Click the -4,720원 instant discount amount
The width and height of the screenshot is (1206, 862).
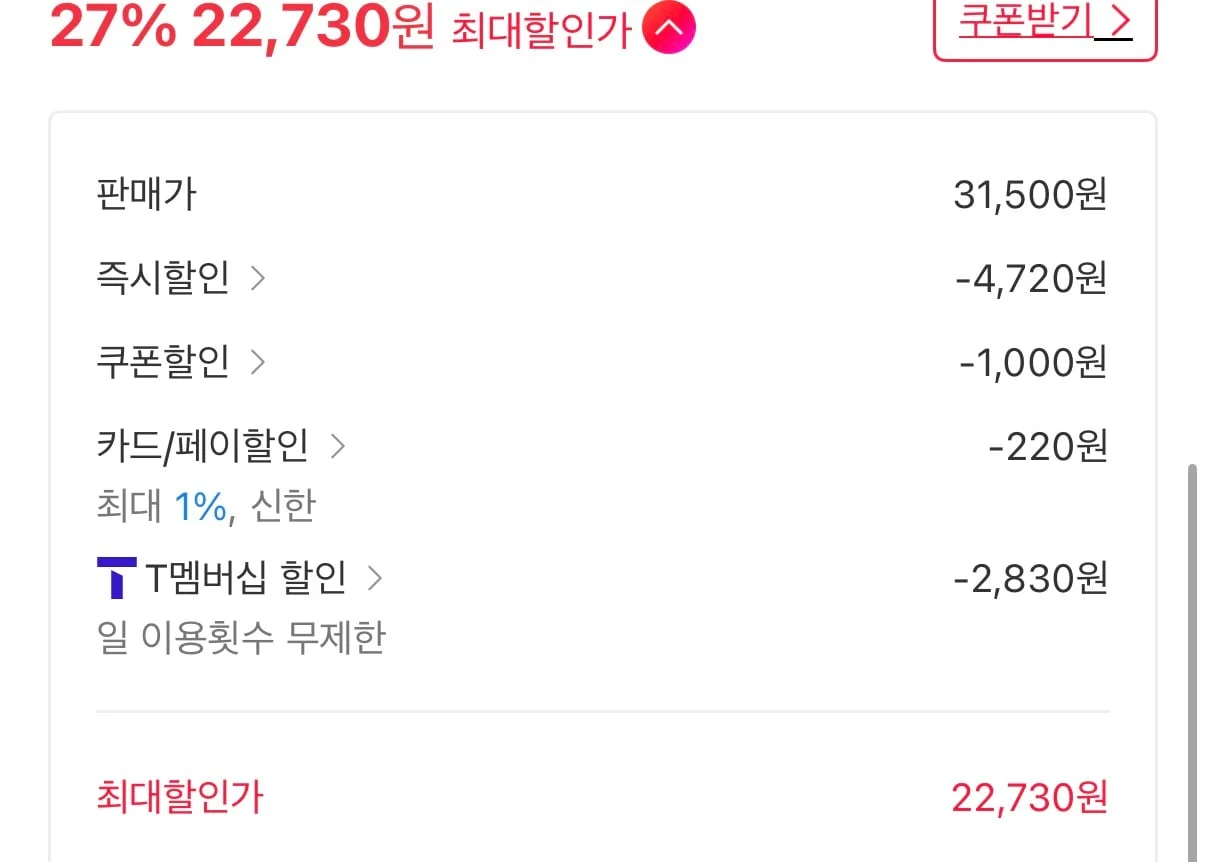point(1031,278)
